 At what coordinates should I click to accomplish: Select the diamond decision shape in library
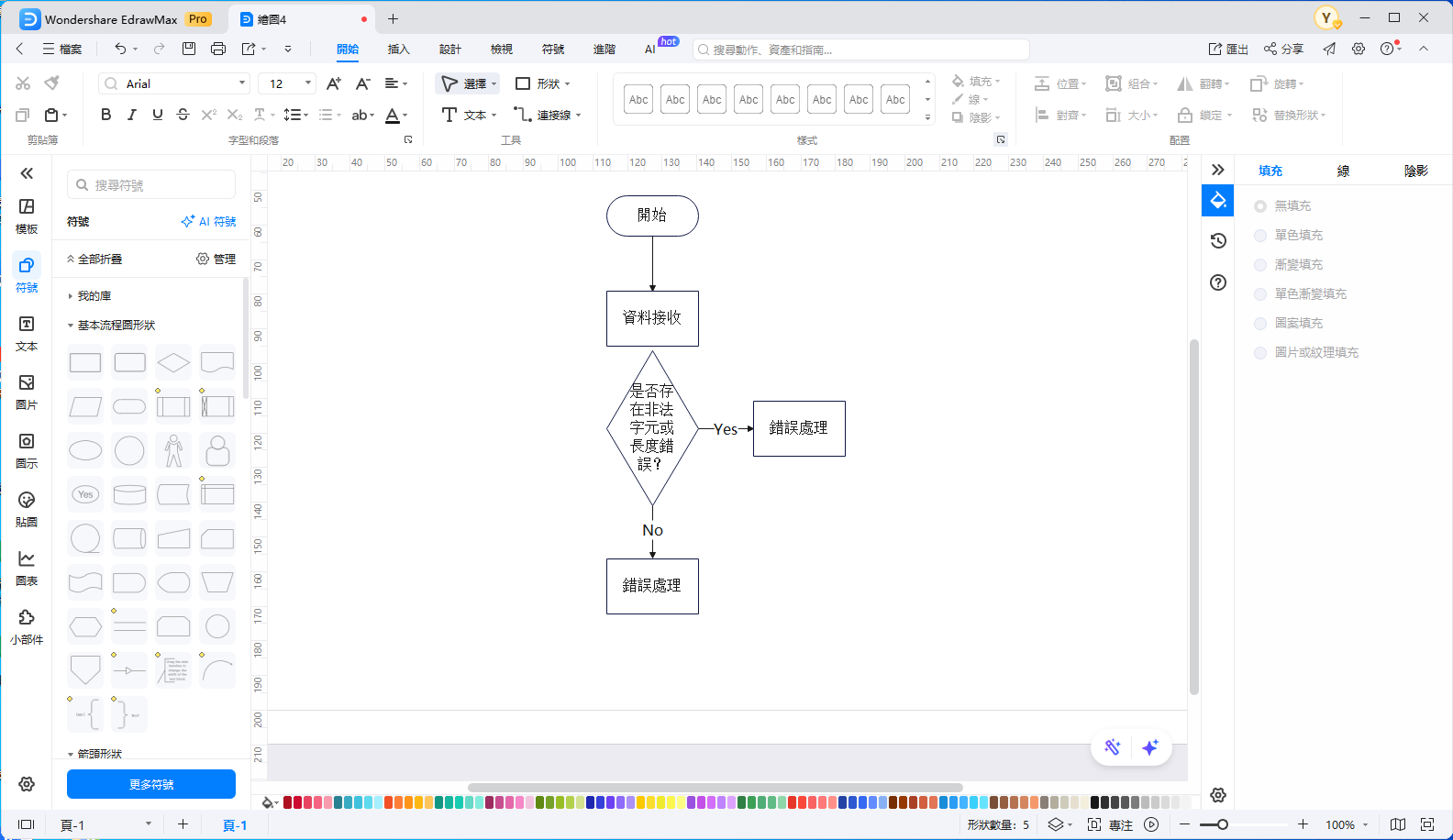point(173,363)
